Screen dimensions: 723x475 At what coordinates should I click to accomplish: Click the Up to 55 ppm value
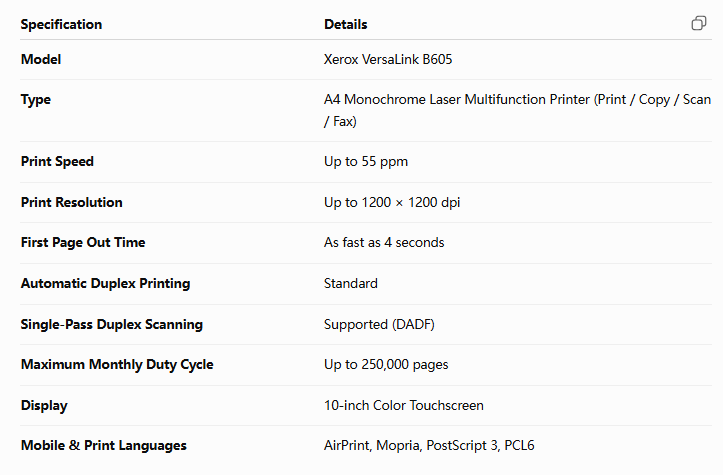[x=366, y=162]
